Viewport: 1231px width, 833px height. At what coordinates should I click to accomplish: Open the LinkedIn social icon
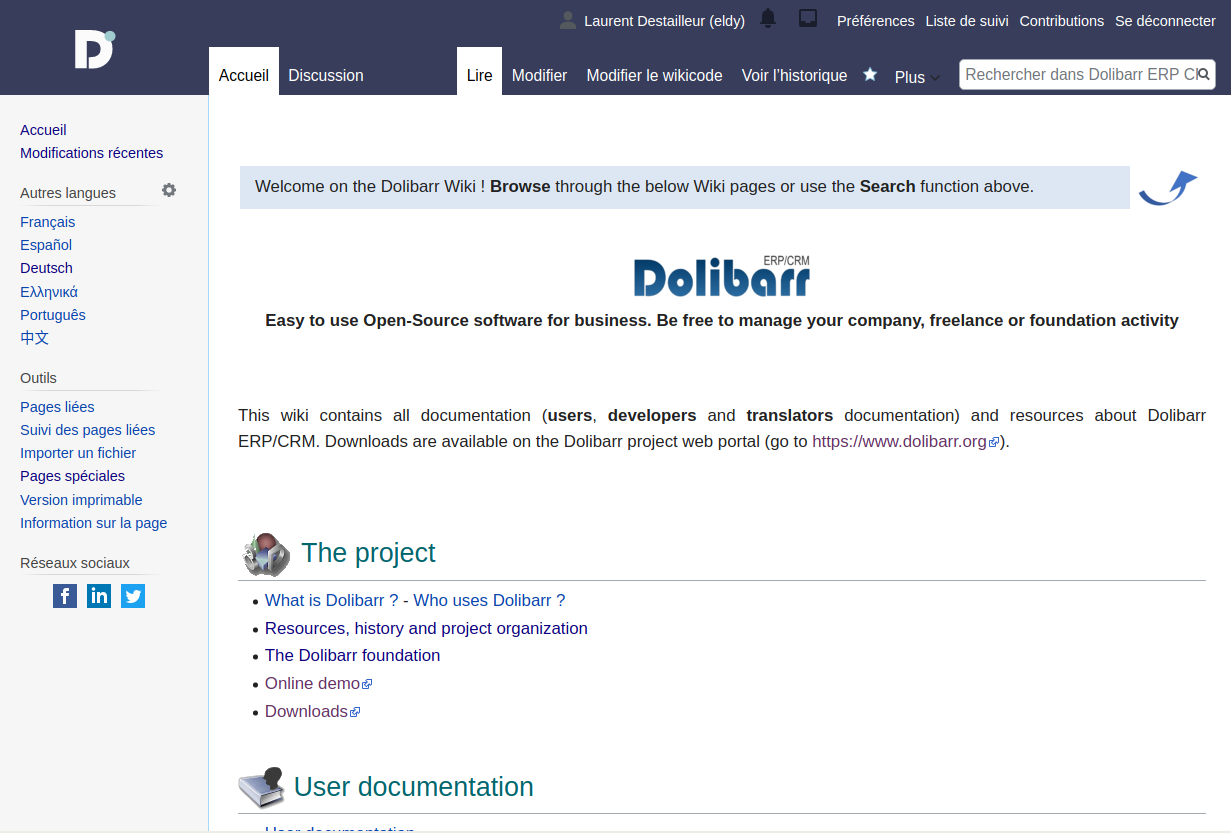(99, 596)
